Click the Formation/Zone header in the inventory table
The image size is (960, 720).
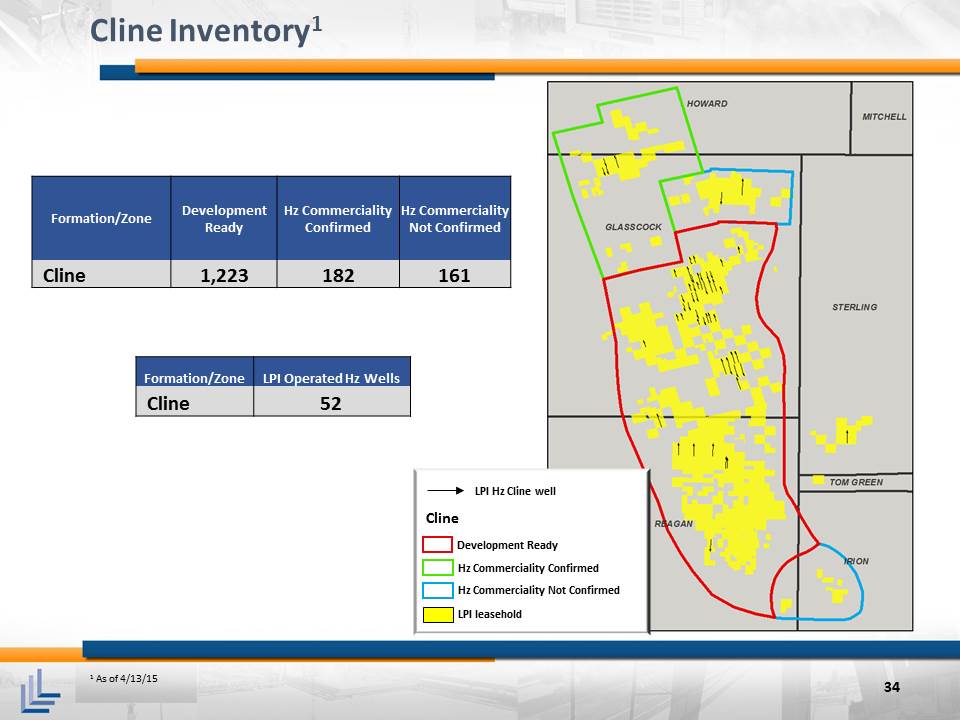pos(101,219)
